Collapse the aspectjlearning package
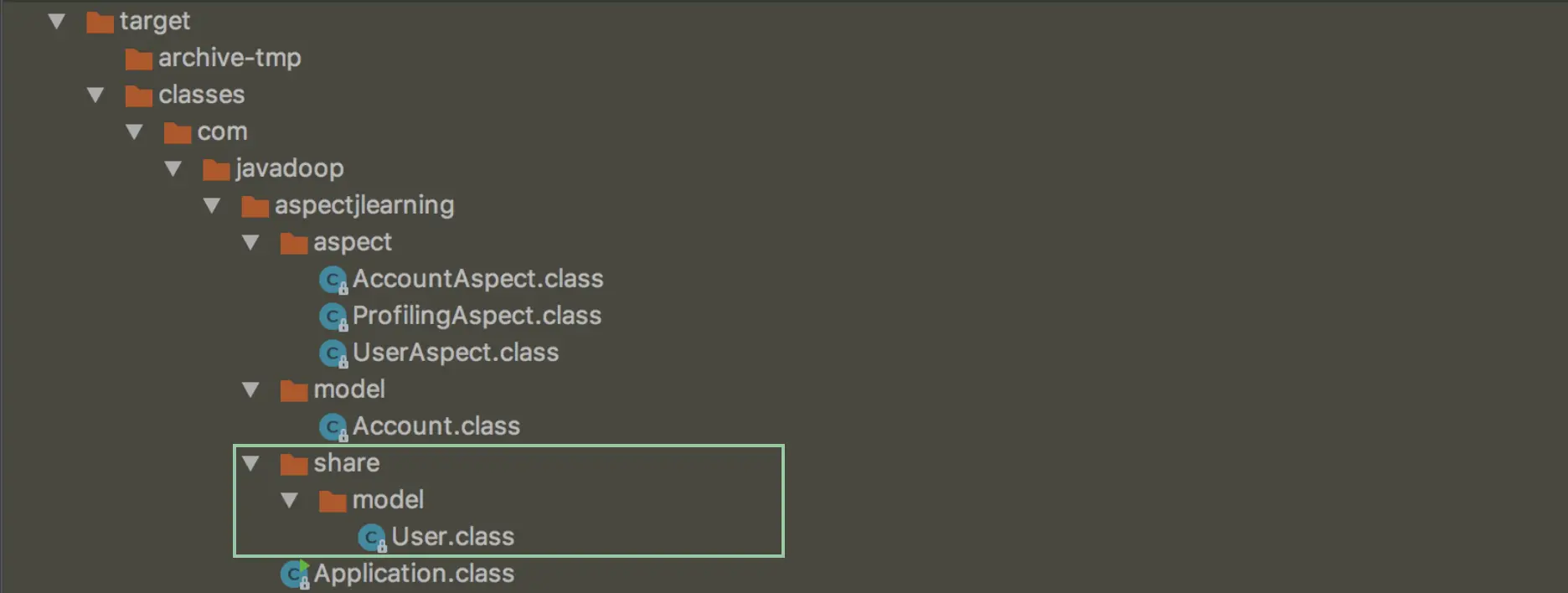1568x593 pixels. coord(212,205)
